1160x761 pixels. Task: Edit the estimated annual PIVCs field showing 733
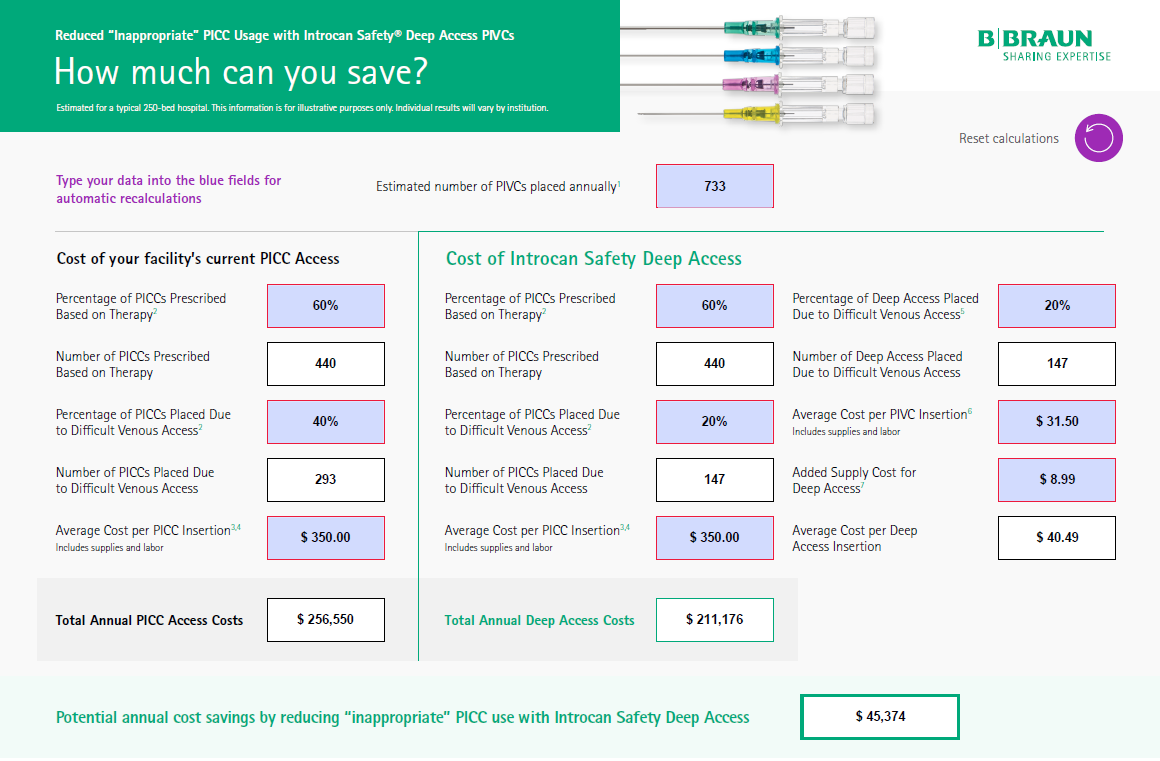click(714, 186)
